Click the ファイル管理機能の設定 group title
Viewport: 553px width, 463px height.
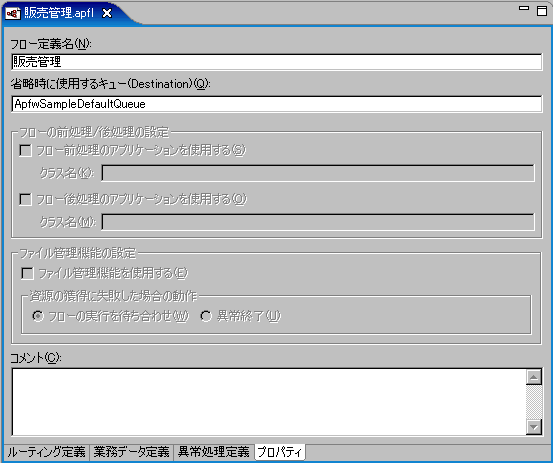78,254
